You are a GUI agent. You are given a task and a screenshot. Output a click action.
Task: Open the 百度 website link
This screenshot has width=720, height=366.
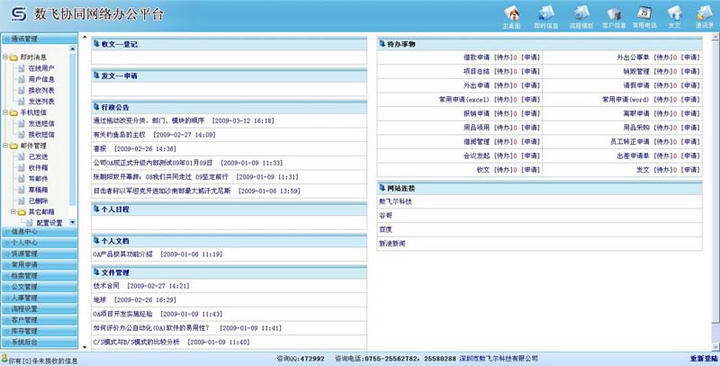(x=385, y=230)
